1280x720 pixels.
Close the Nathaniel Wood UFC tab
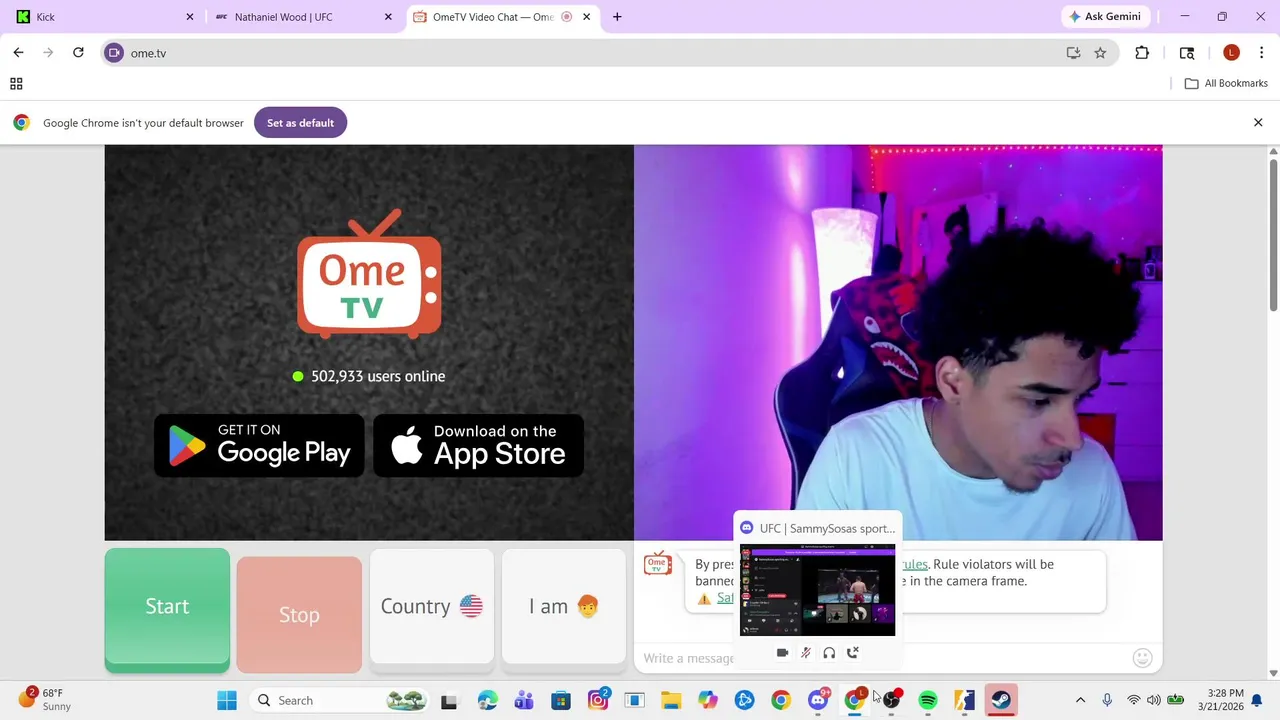point(388,17)
